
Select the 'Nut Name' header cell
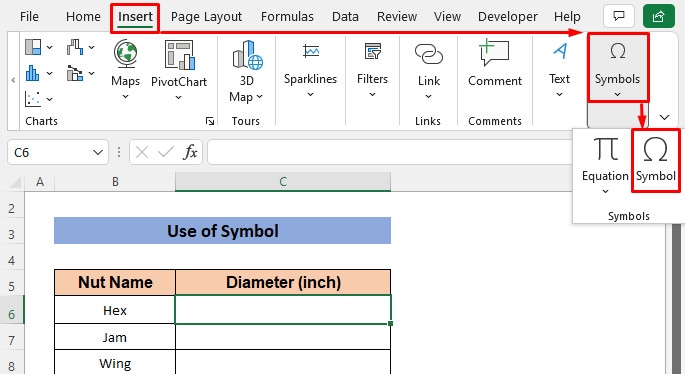(x=115, y=282)
